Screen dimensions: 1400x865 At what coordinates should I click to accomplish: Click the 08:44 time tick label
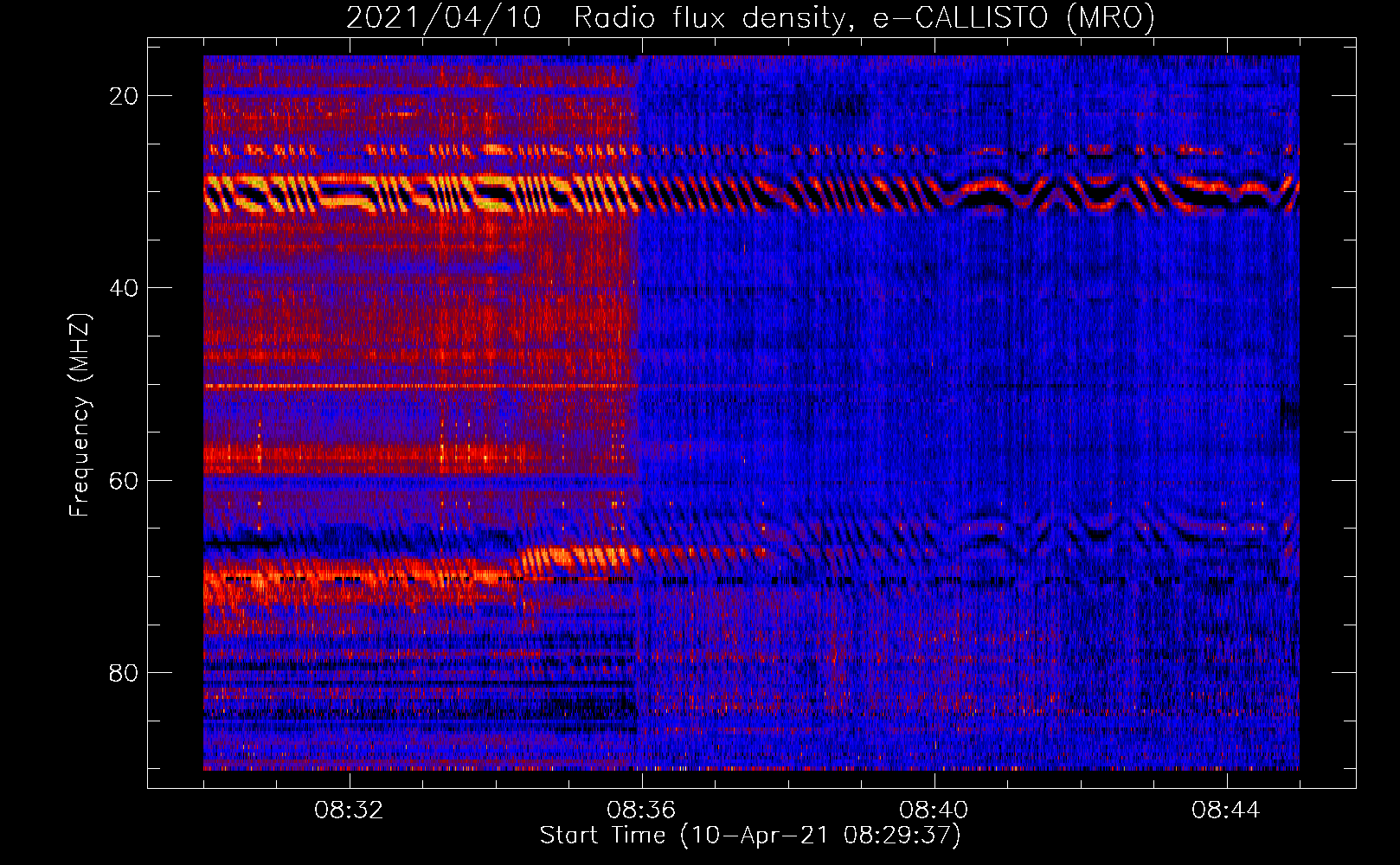click(x=1226, y=811)
